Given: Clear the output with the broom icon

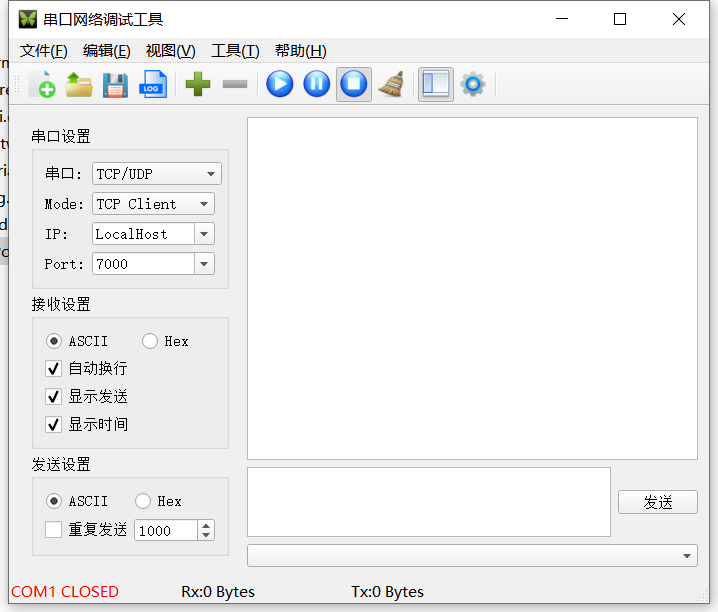Looking at the screenshot, I should (392, 84).
